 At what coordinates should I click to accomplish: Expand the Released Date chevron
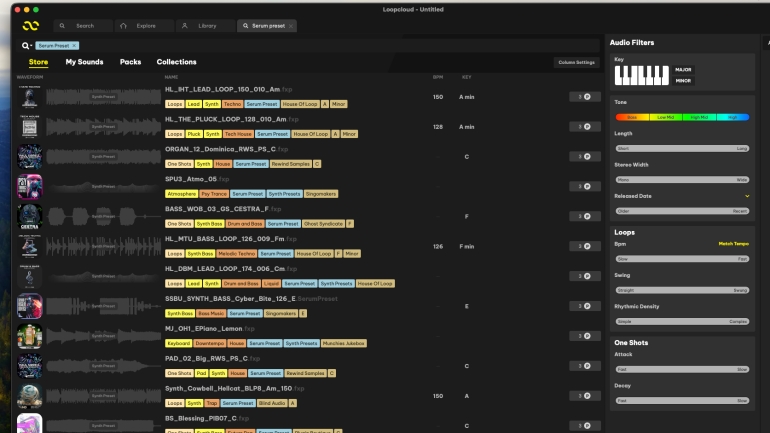(x=747, y=196)
